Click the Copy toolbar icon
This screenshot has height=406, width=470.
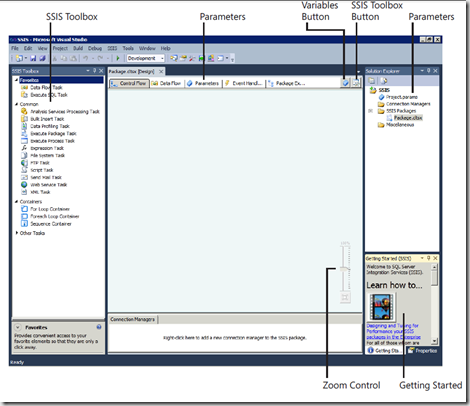[x=64, y=58]
